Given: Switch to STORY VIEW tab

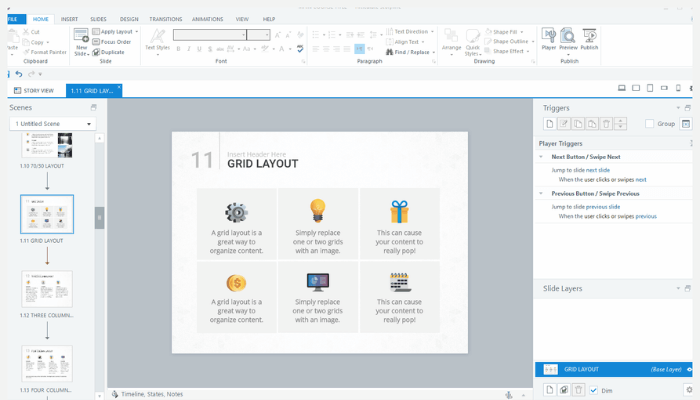Looking at the screenshot, I should pyautogui.click(x=34, y=91).
